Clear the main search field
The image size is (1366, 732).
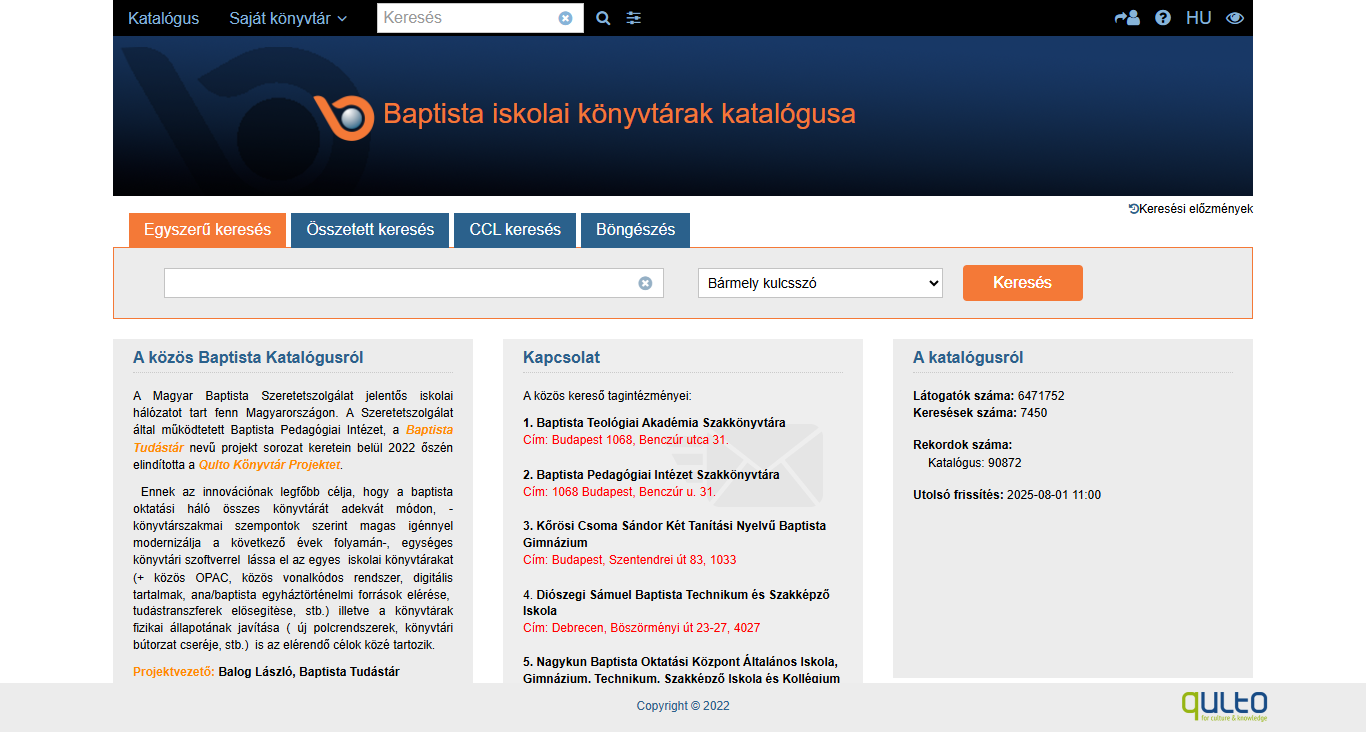pos(646,283)
